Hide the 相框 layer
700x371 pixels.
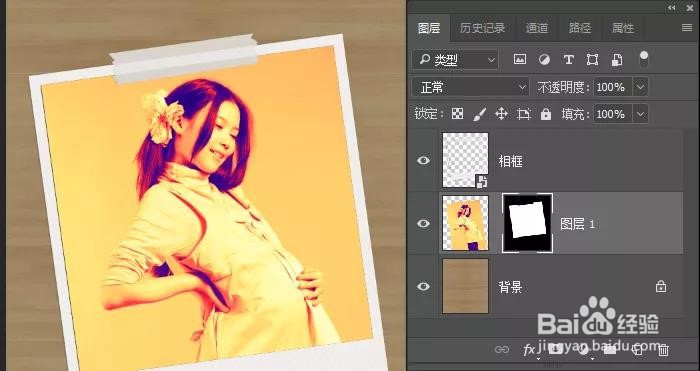pos(423,160)
